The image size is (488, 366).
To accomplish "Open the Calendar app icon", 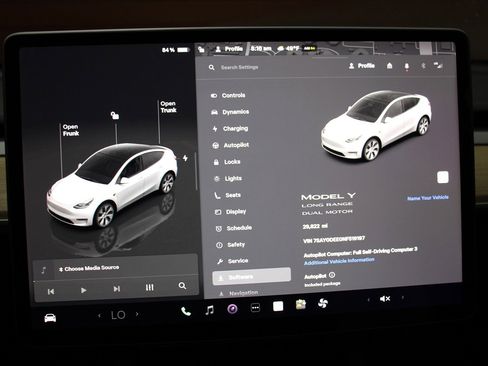I will coord(301,305).
